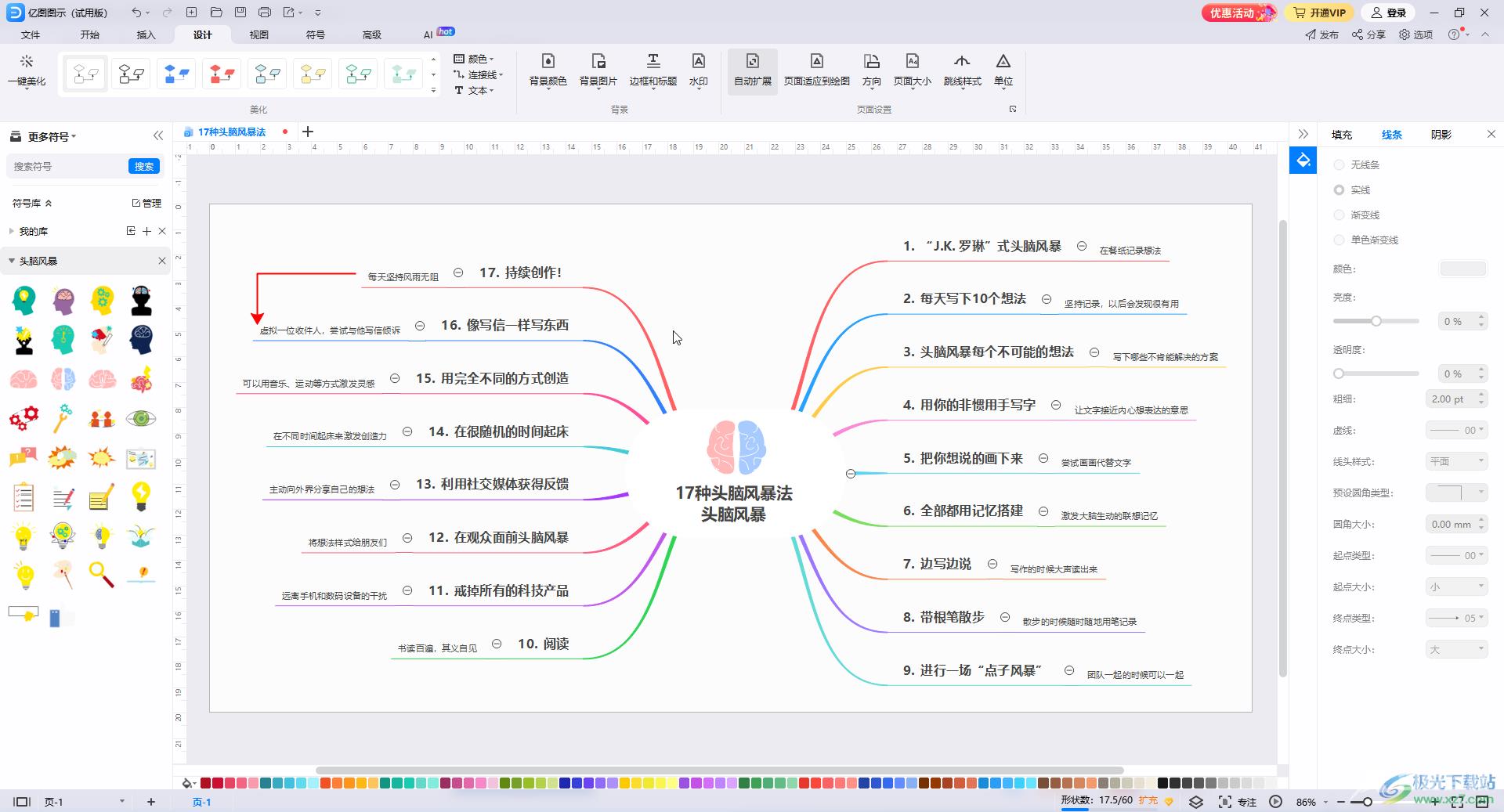This screenshot has height=812, width=1504.
Task: Open page Orientation (方向) option
Action: point(871,70)
